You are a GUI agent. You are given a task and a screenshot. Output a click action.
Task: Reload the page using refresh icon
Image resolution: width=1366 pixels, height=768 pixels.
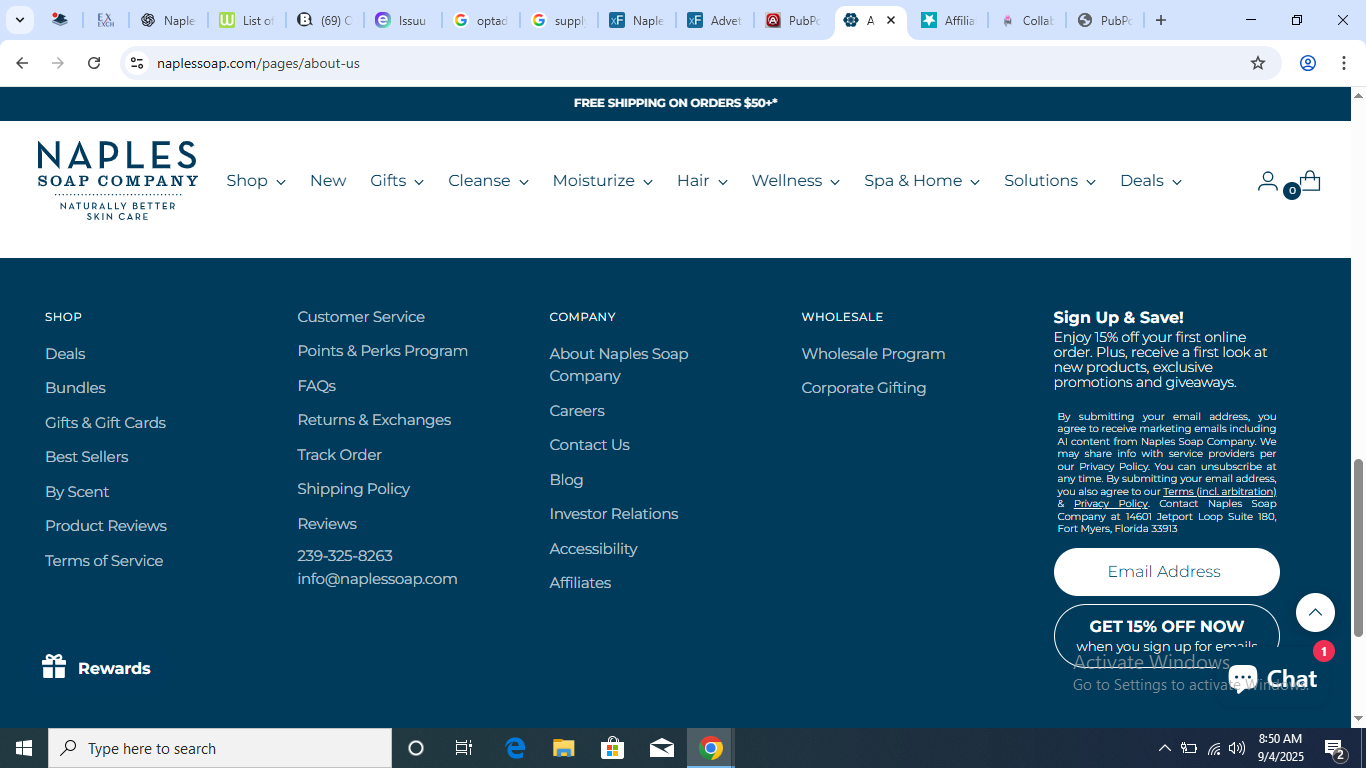point(94,63)
